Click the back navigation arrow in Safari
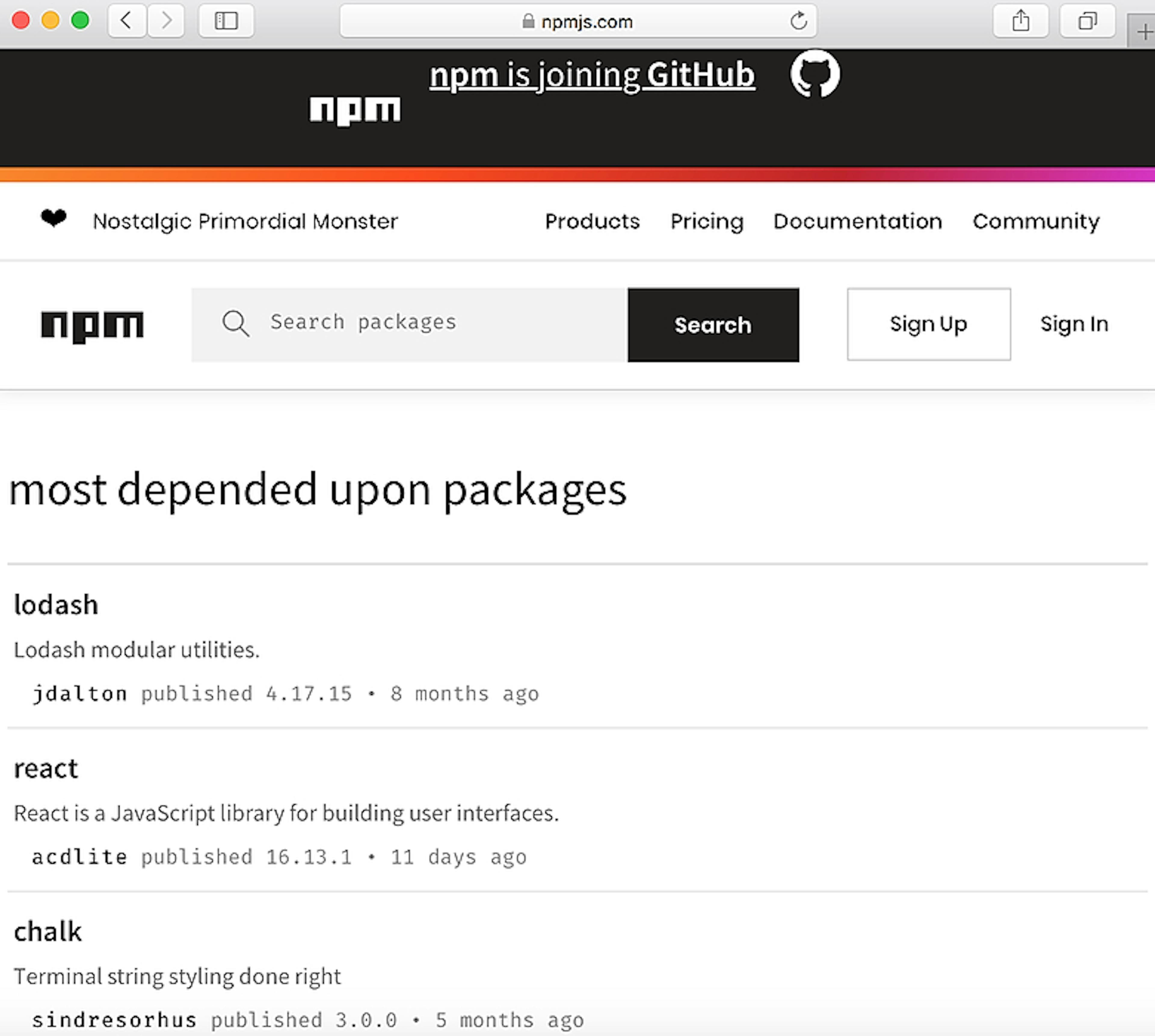 pos(126,21)
